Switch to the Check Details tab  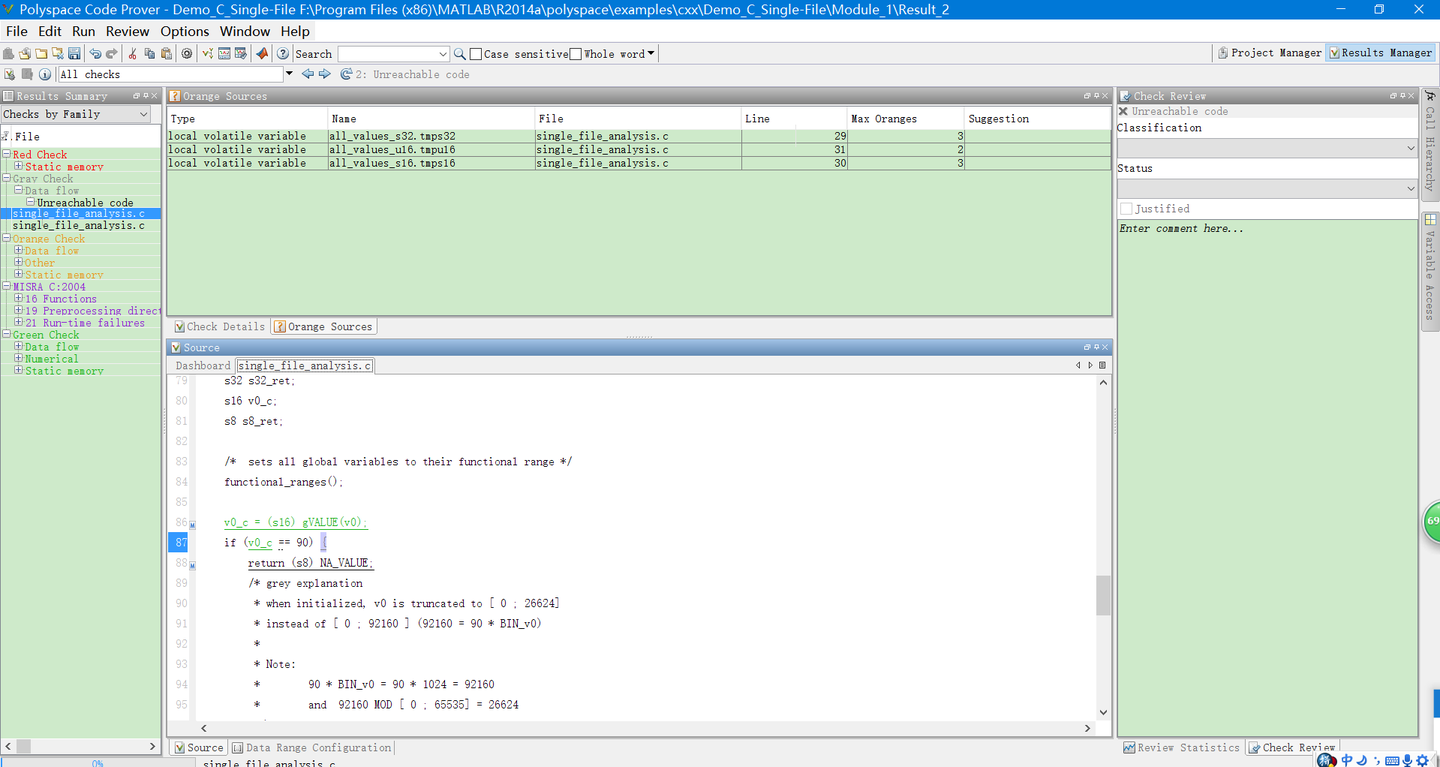pyautogui.click(x=219, y=326)
